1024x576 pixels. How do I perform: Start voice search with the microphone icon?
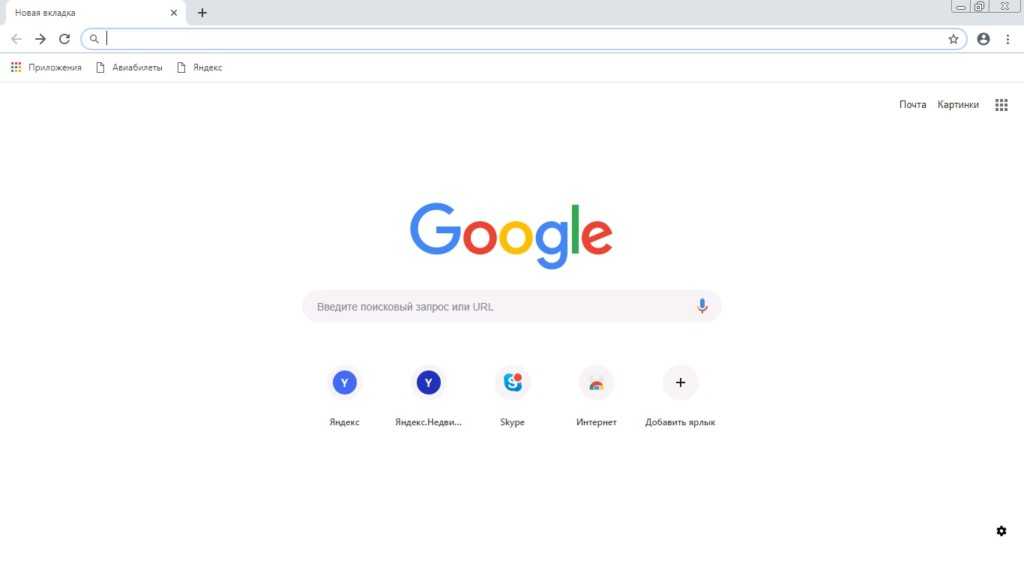[x=702, y=306]
